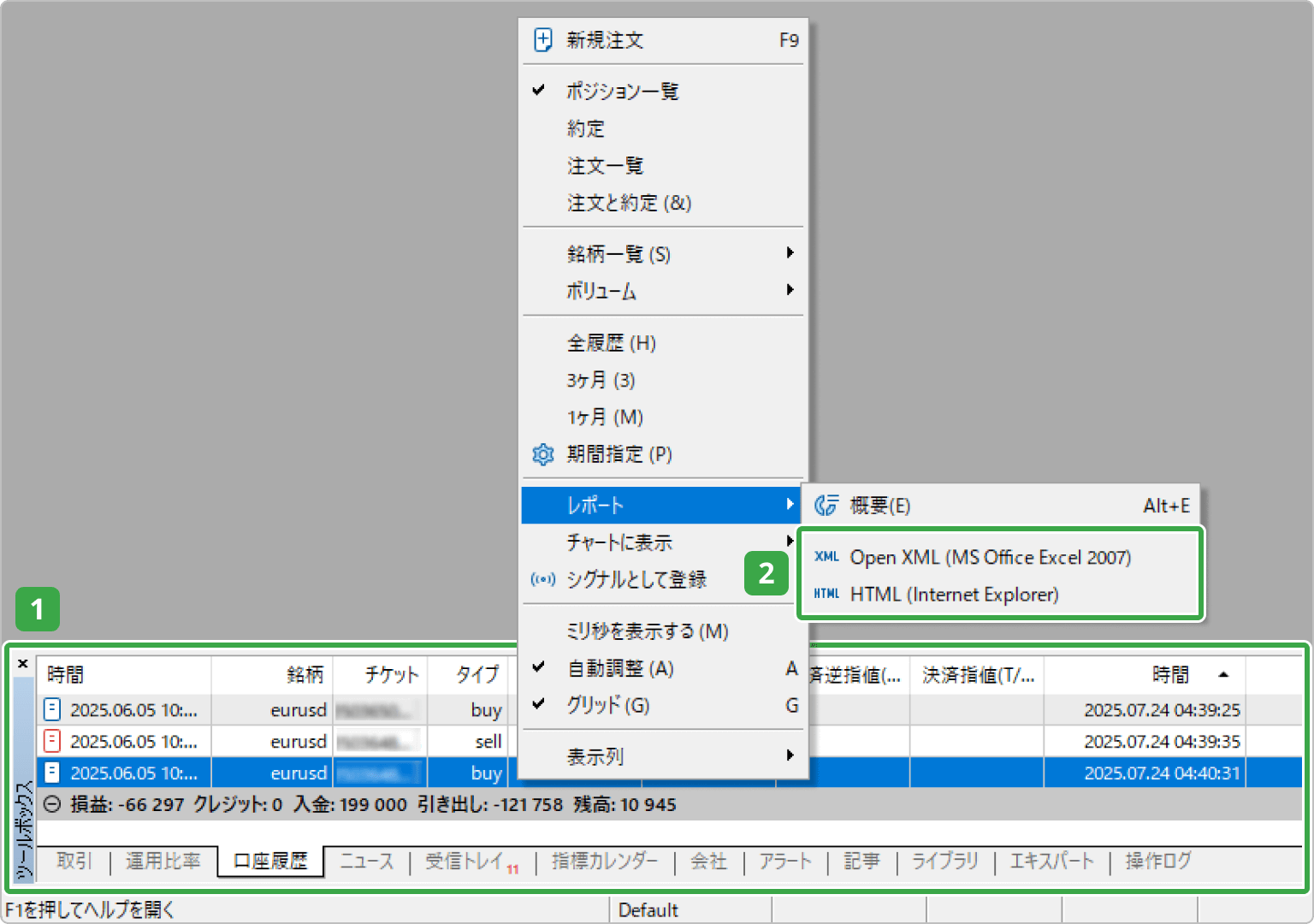This screenshot has width=1314, height=924.
Task: Click the タイプ column header
Action: point(469,675)
